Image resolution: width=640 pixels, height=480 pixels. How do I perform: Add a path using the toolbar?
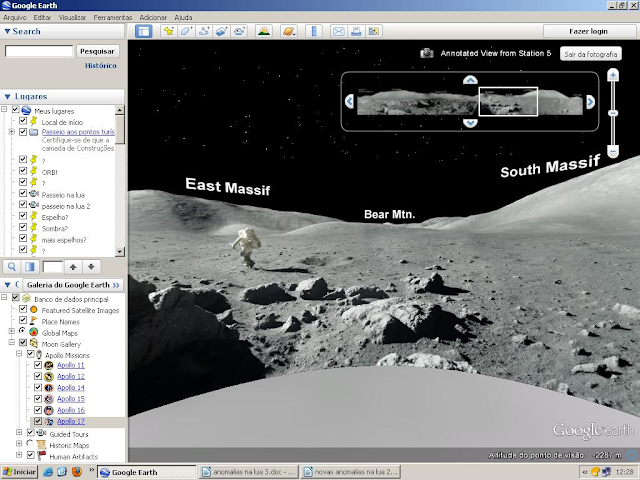point(203,31)
